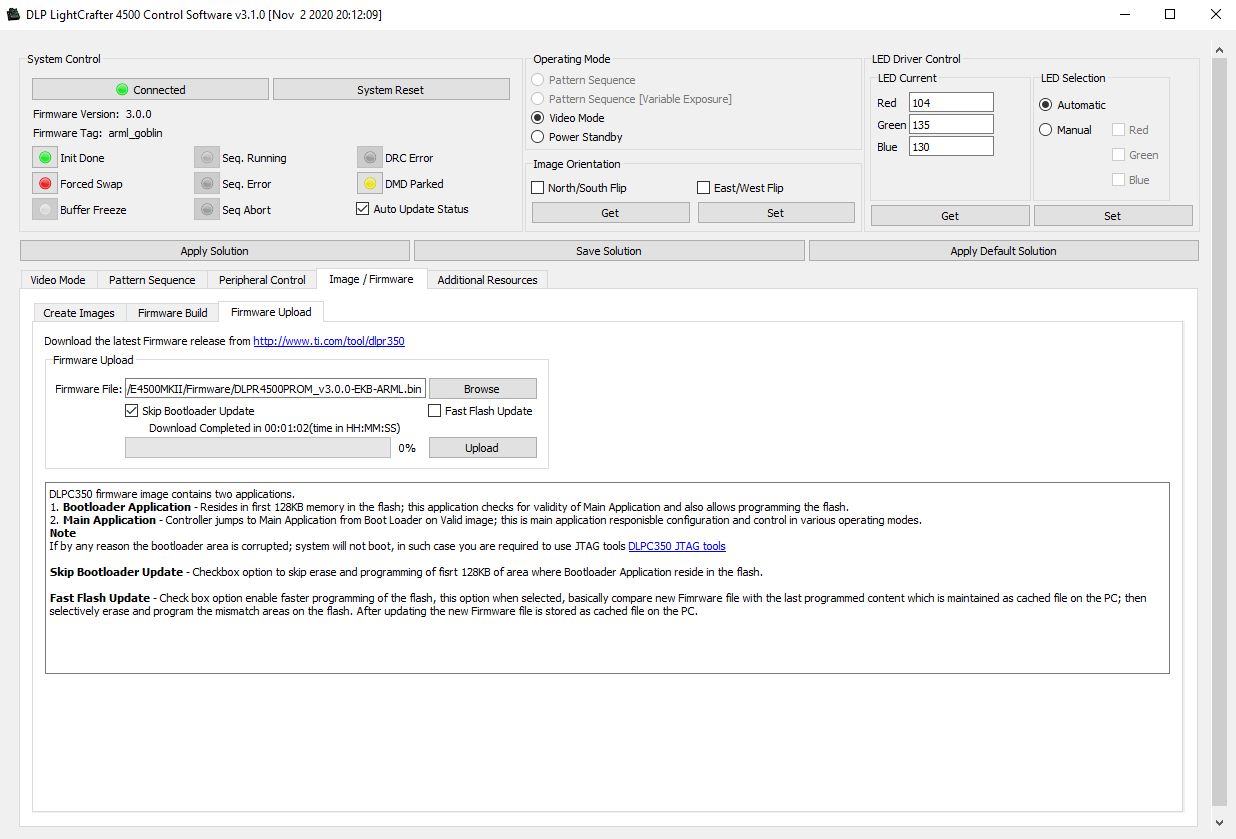Click the Firmware Version 3.0.0 text
The image size is (1236, 839).
pyautogui.click(x=92, y=114)
